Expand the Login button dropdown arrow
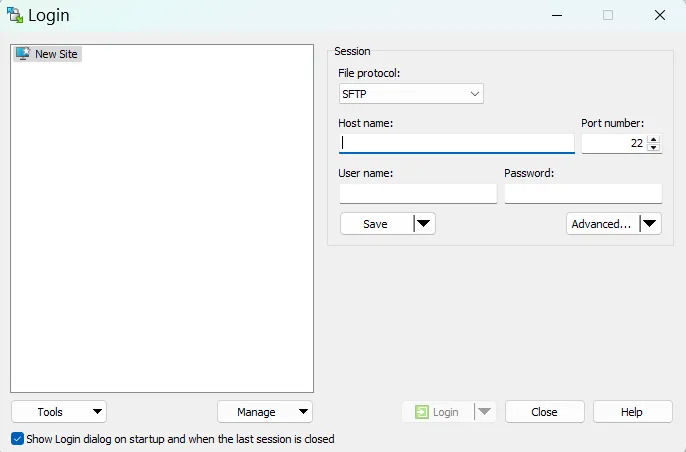Viewport: 686px width, 452px height. tap(485, 412)
